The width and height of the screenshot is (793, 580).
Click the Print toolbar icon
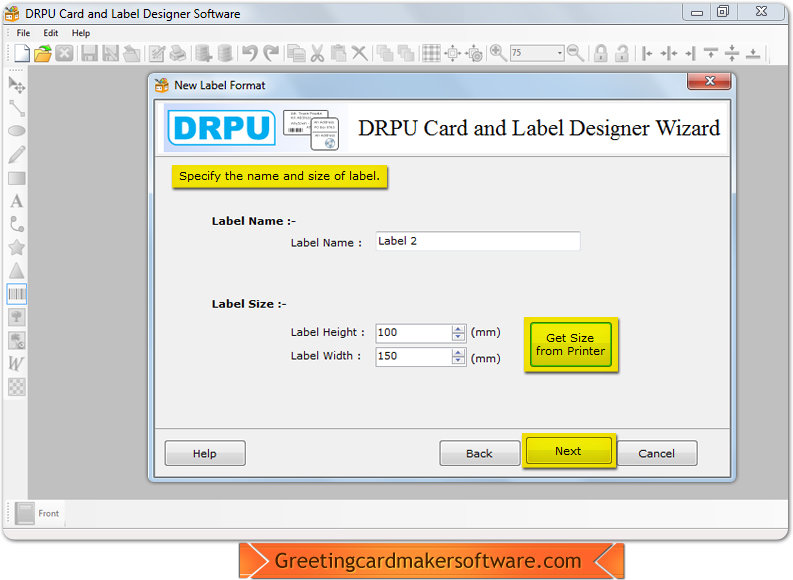[x=178, y=53]
